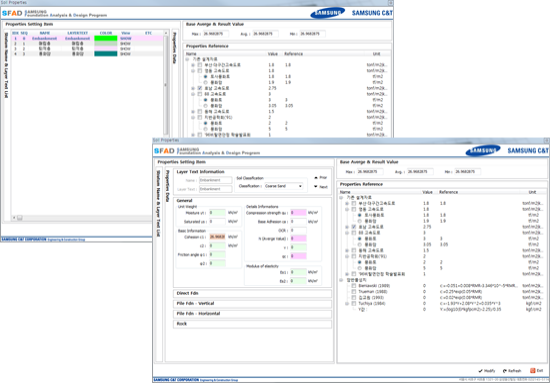The image size is (551, 387).
Task: Expand the Pile Fdn - Vertical section
Action: coord(252,303)
